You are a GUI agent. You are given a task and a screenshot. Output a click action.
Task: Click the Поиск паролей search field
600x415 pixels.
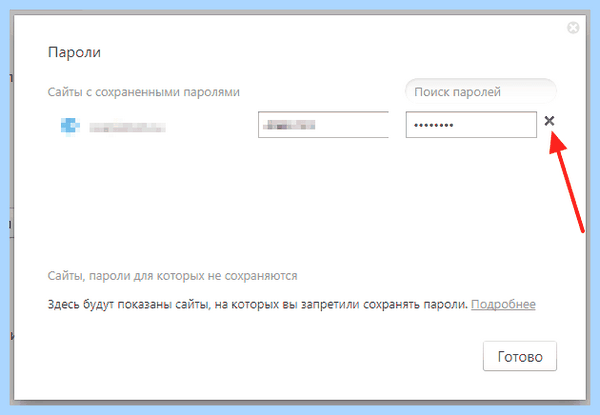coord(481,91)
